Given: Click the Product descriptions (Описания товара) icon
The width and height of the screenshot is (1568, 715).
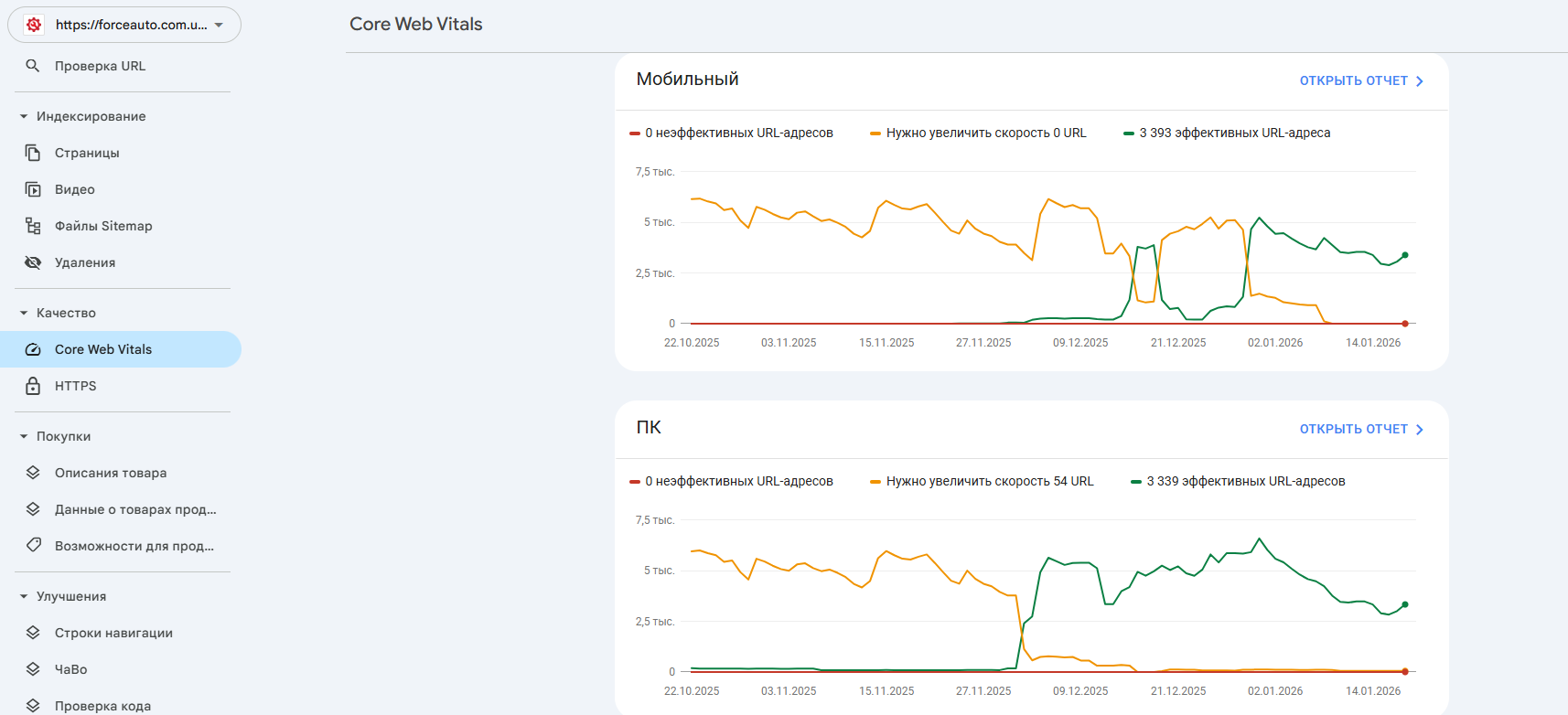Looking at the screenshot, I should pos(33,473).
